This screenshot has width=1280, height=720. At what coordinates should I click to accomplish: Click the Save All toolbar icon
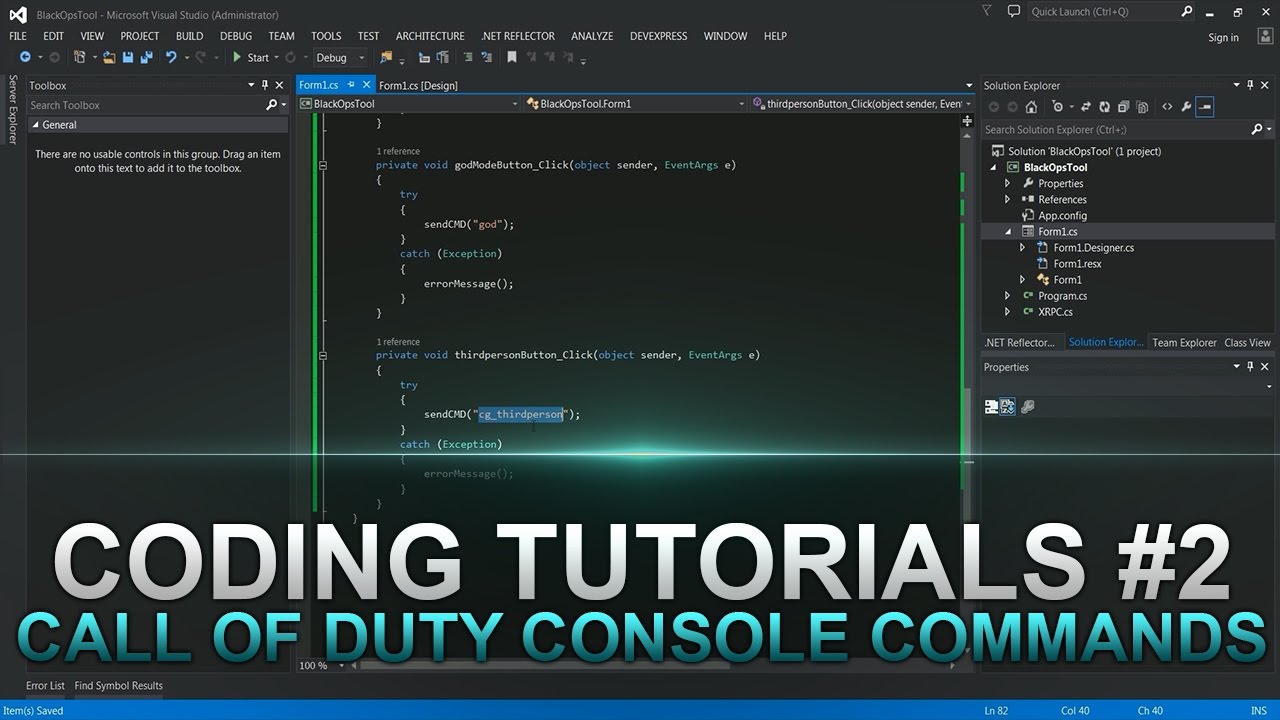pyautogui.click(x=146, y=58)
